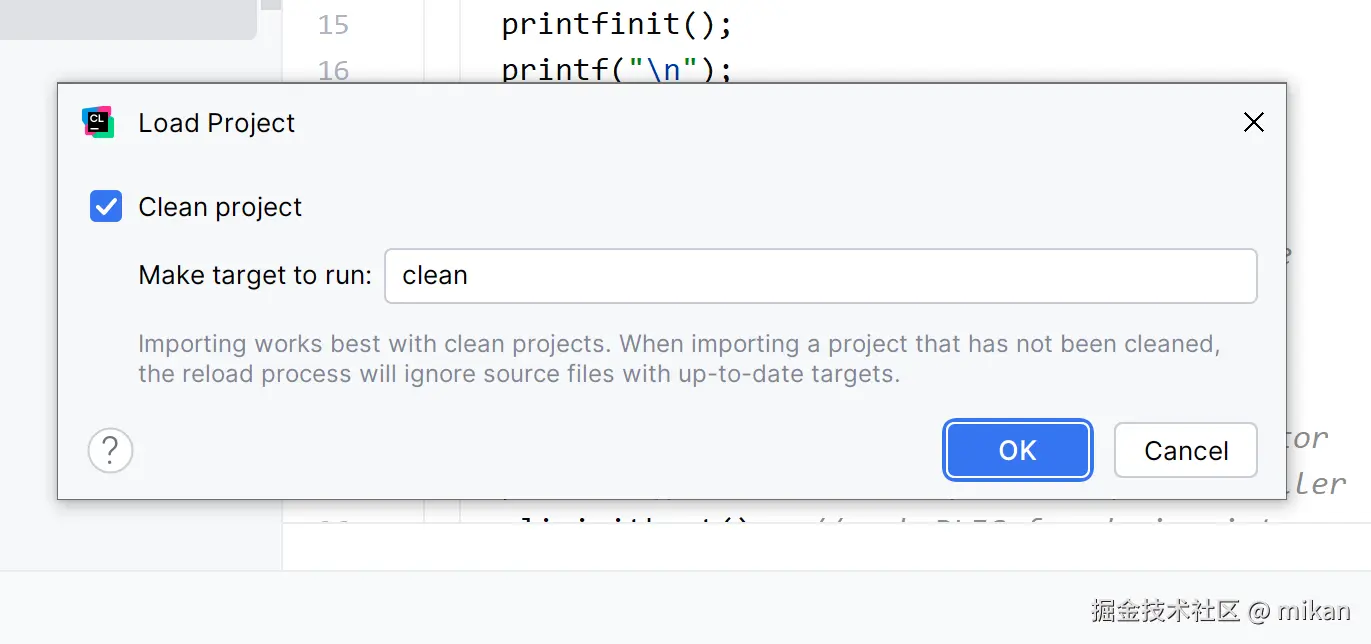Screen dimensions: 1371x644
Task: Confirm the dialog with OK
Action: 1017,450
